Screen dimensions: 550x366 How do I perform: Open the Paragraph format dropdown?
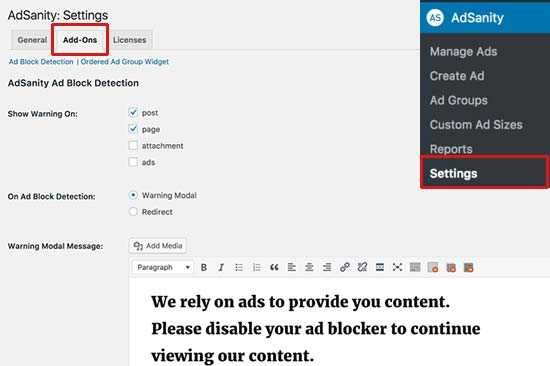click(x=163, y=267)
